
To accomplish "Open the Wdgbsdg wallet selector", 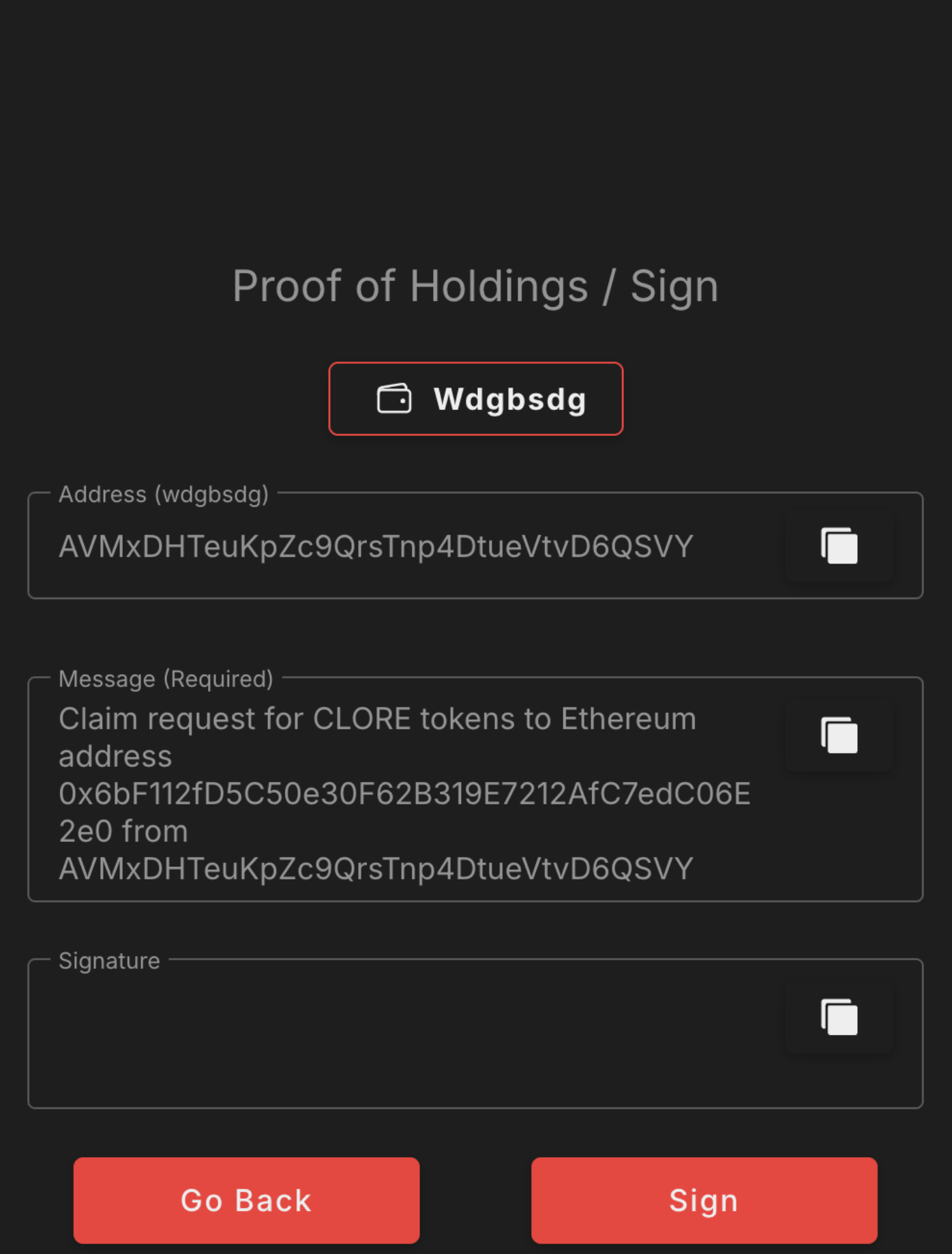I will [x=475, y=399].
